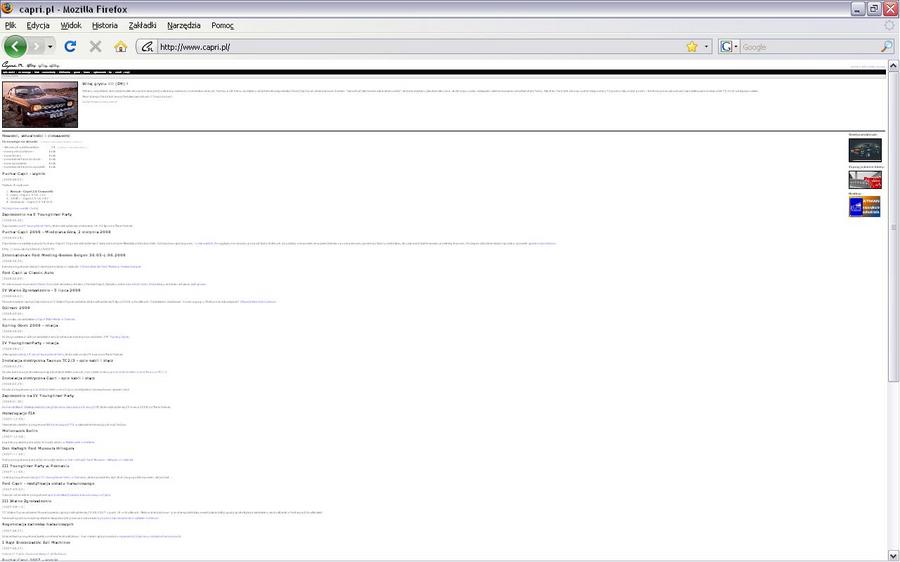Focus the Google search input field
900x562 pixels.
tap(809, 47)
